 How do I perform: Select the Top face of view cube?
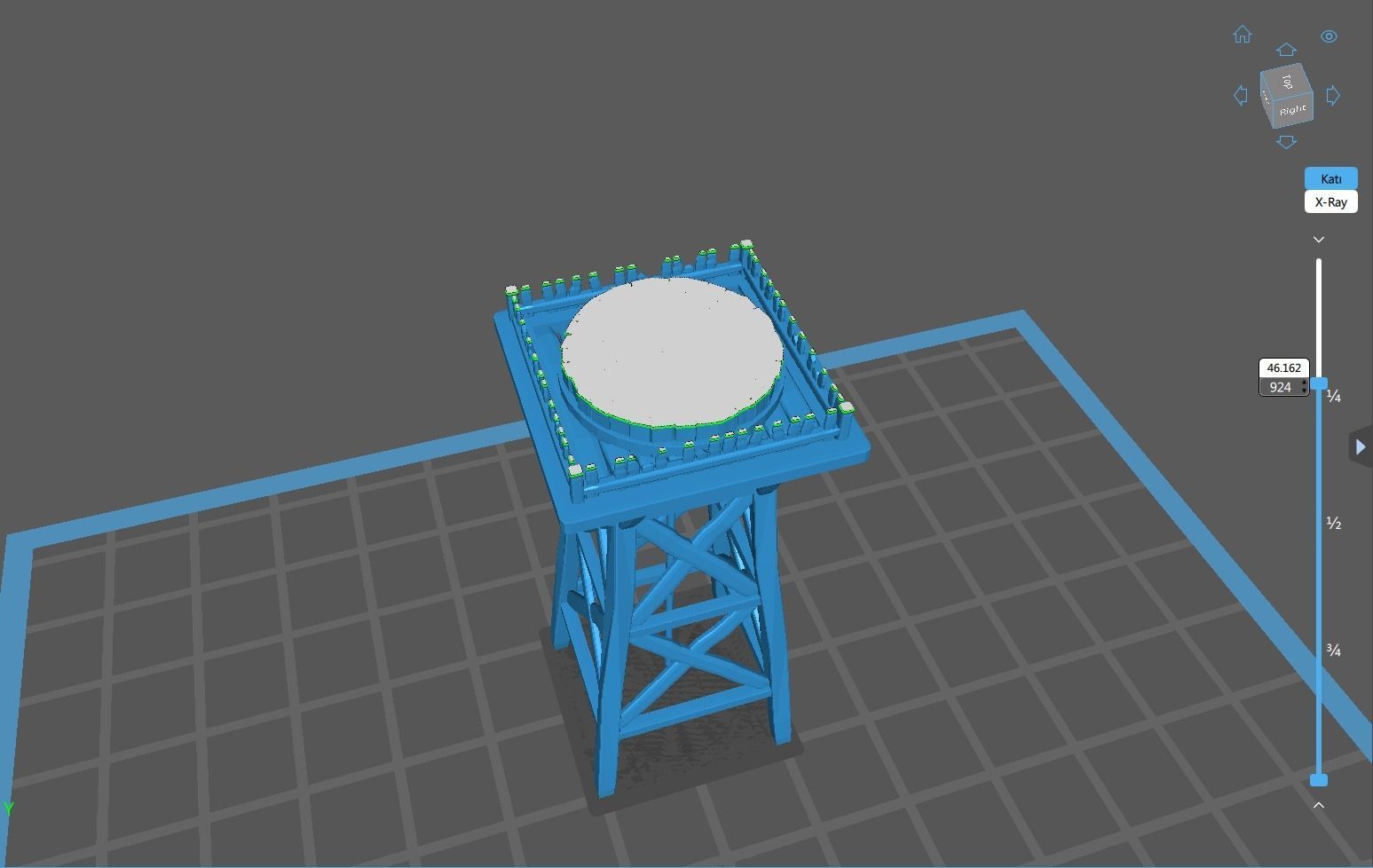pos(1286,81)
